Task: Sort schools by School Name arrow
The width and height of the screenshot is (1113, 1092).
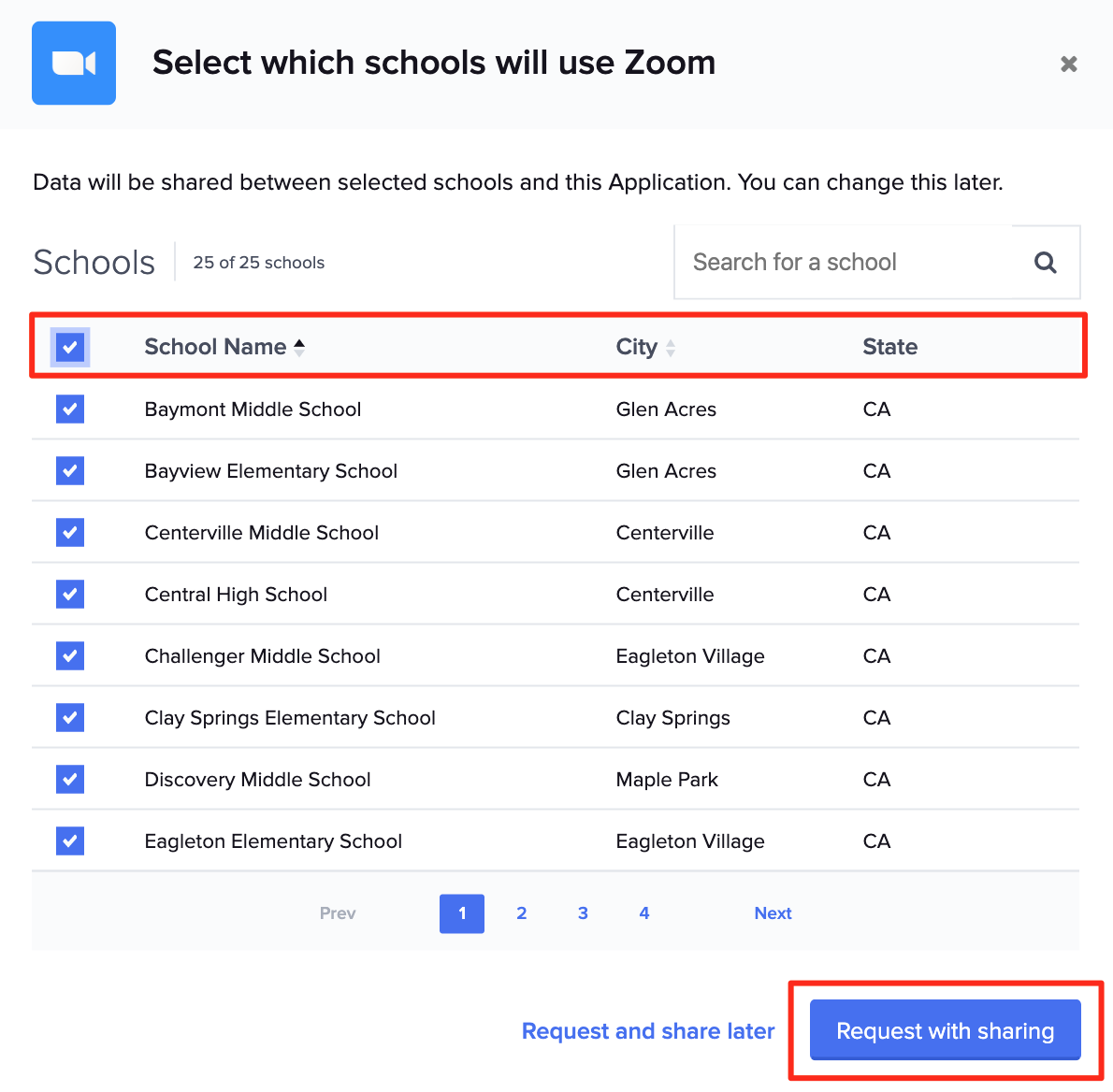Action: pyautogui.click(x=299, y=348)
